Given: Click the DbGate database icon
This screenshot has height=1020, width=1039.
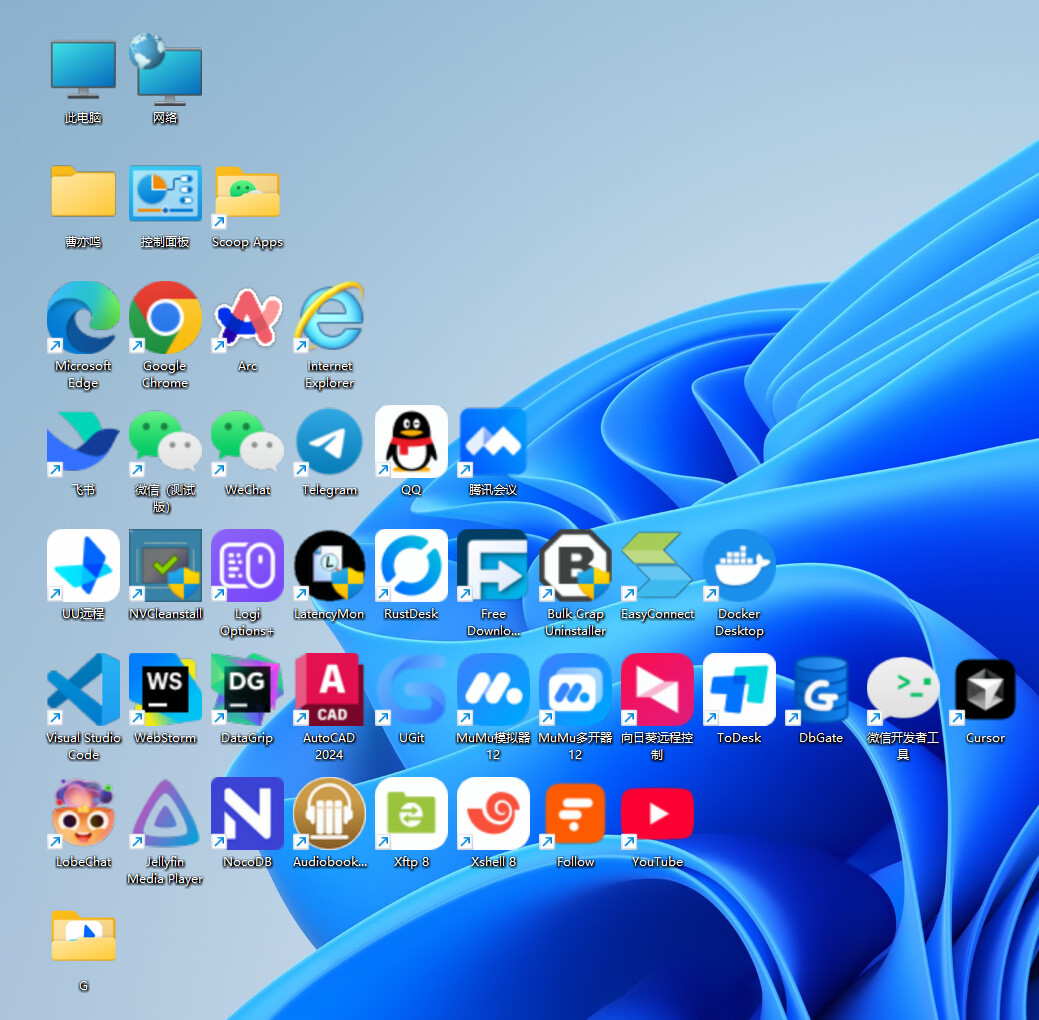Looking at the screenshot, I should tap(821, 690).
